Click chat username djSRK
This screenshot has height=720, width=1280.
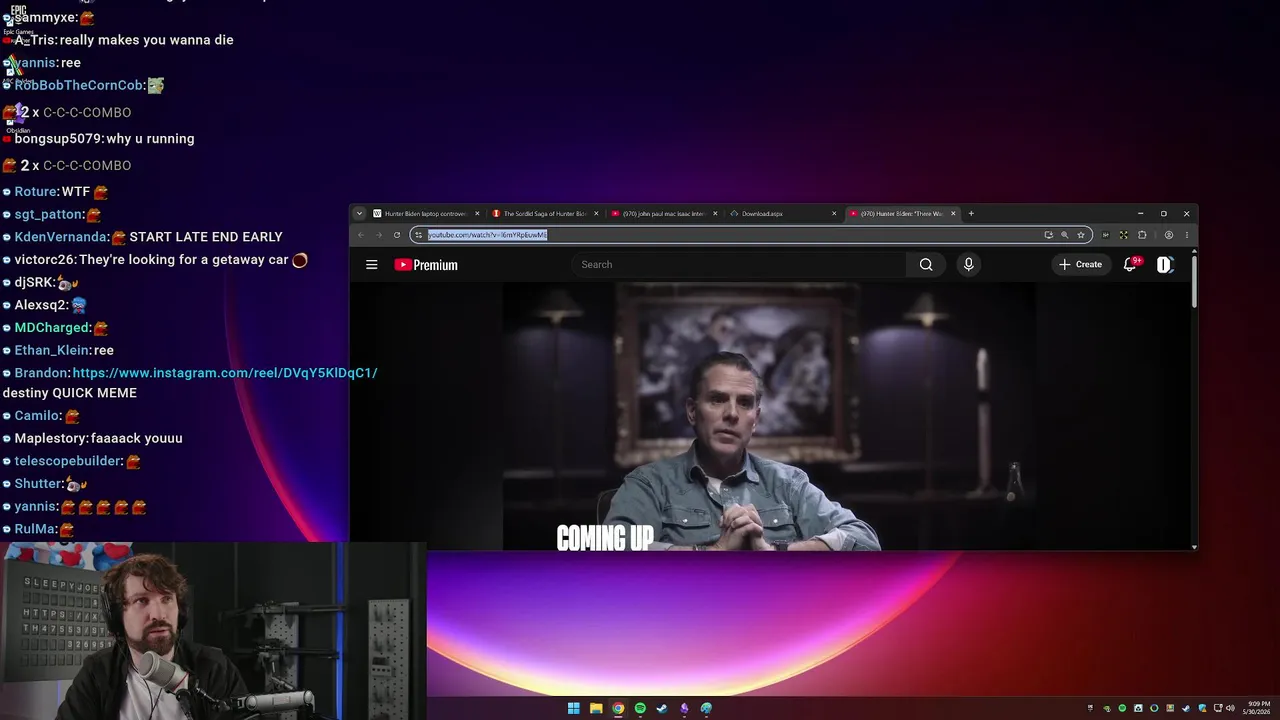[x=35, y=283]
